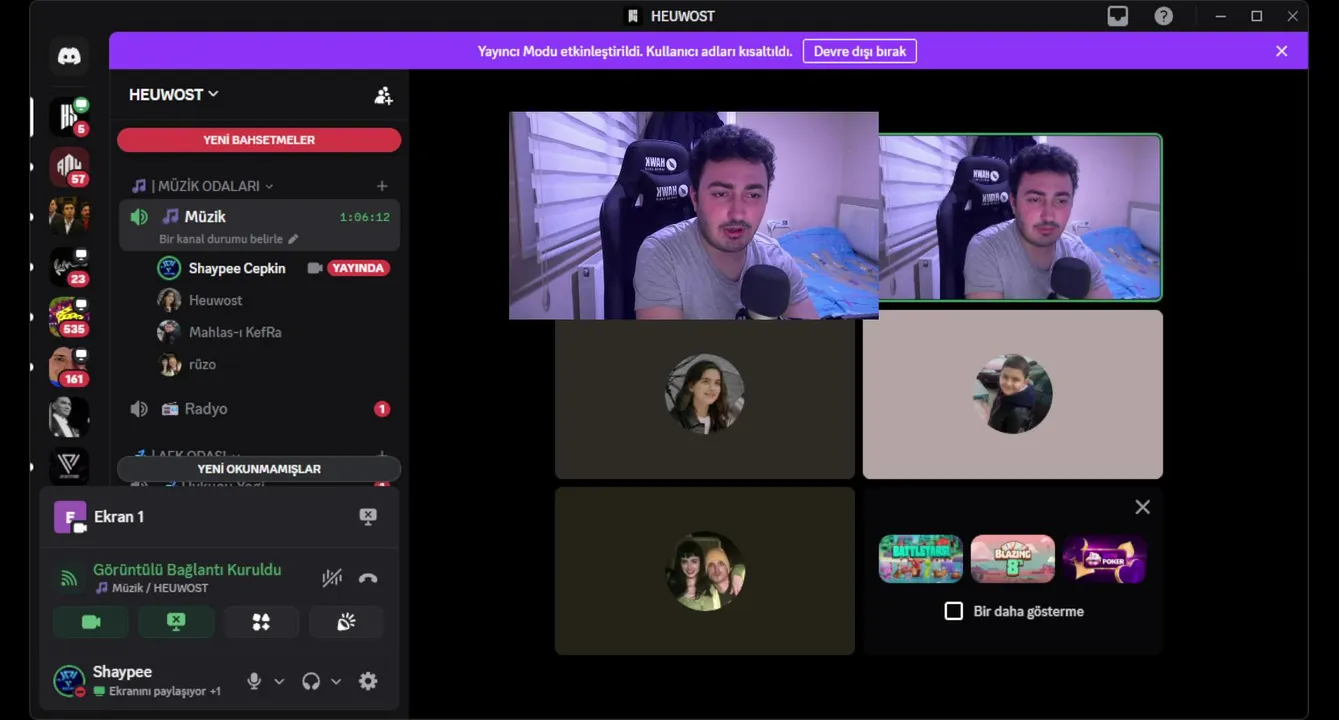Select the server icon with 57 badge
Screen dimensions: 1339x720
click(69, 167)
